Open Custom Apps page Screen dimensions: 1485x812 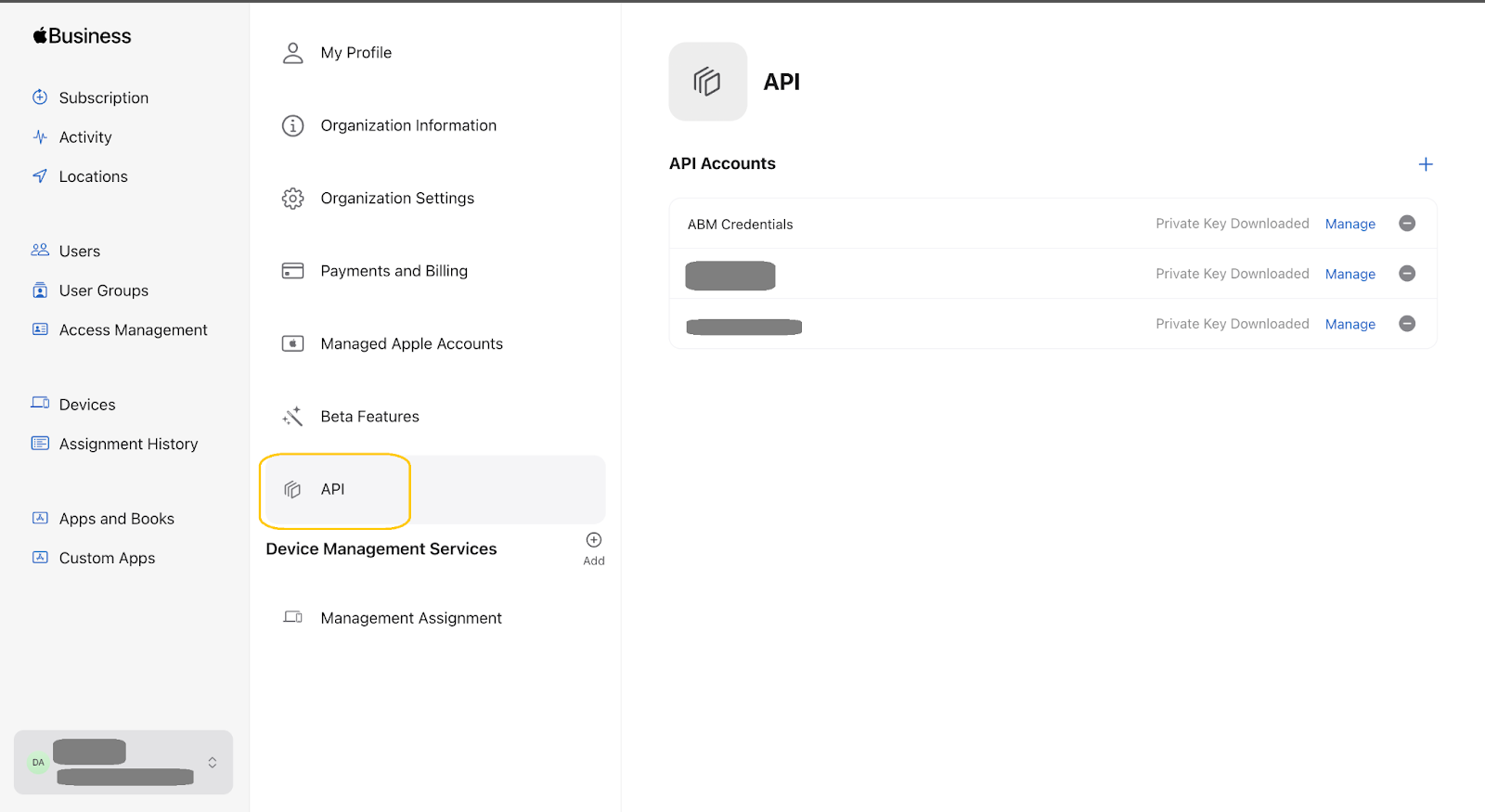108,558
